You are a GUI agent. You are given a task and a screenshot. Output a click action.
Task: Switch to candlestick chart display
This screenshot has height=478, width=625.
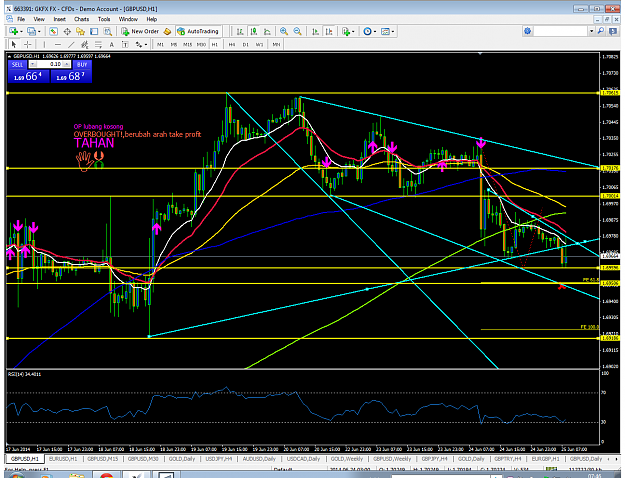[254, 31]
